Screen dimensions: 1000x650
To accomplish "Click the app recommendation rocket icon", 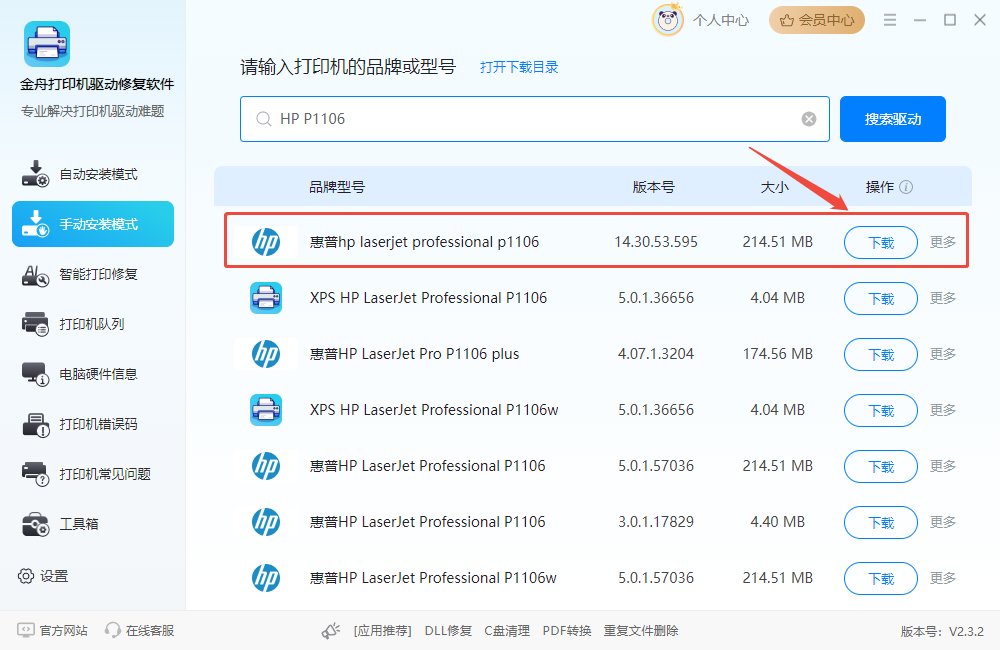I will tap(330, 631).
